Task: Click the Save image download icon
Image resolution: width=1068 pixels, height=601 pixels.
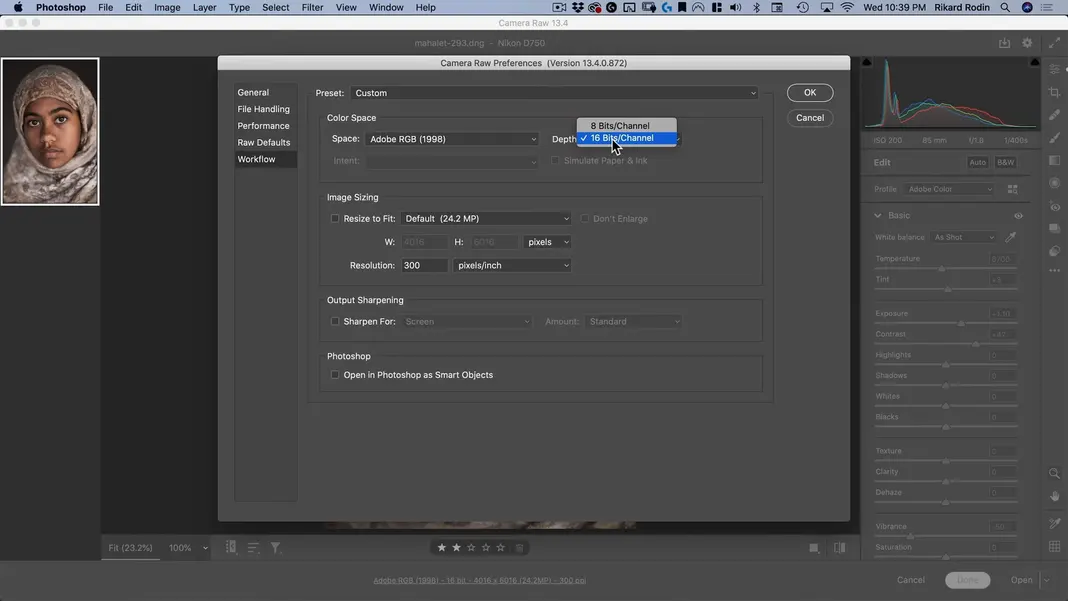Action: point(1004,43)
